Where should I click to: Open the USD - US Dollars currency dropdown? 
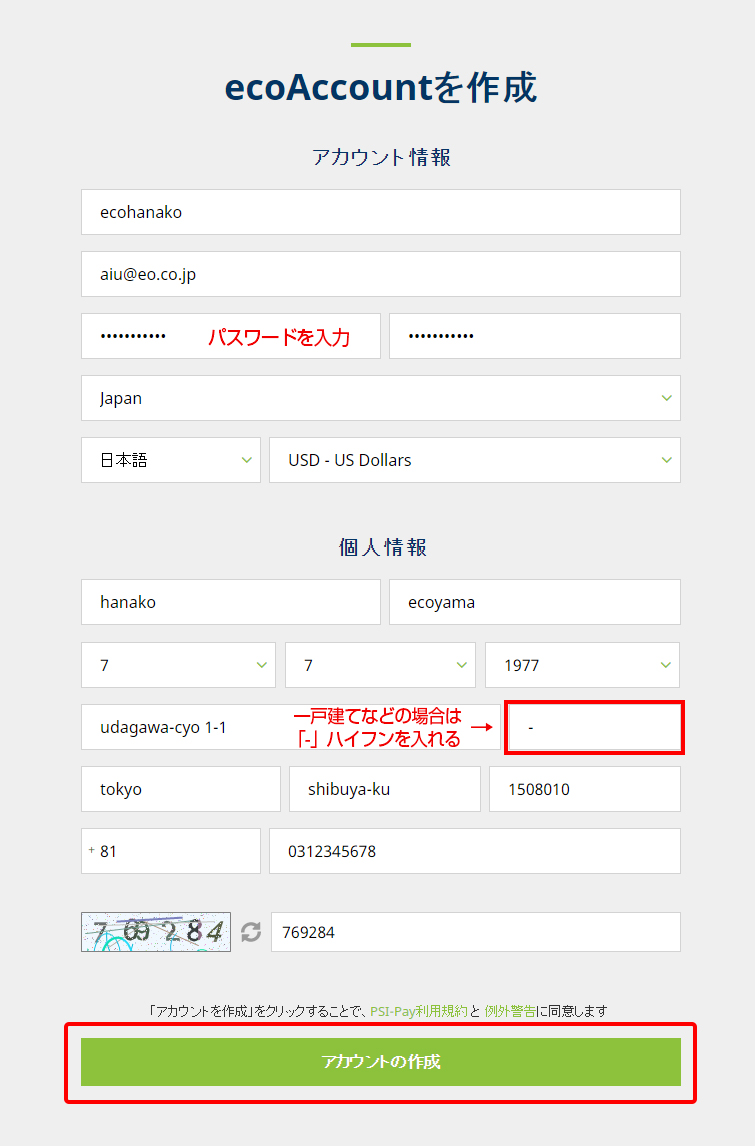pyautogui.click(x=475, y=460)
